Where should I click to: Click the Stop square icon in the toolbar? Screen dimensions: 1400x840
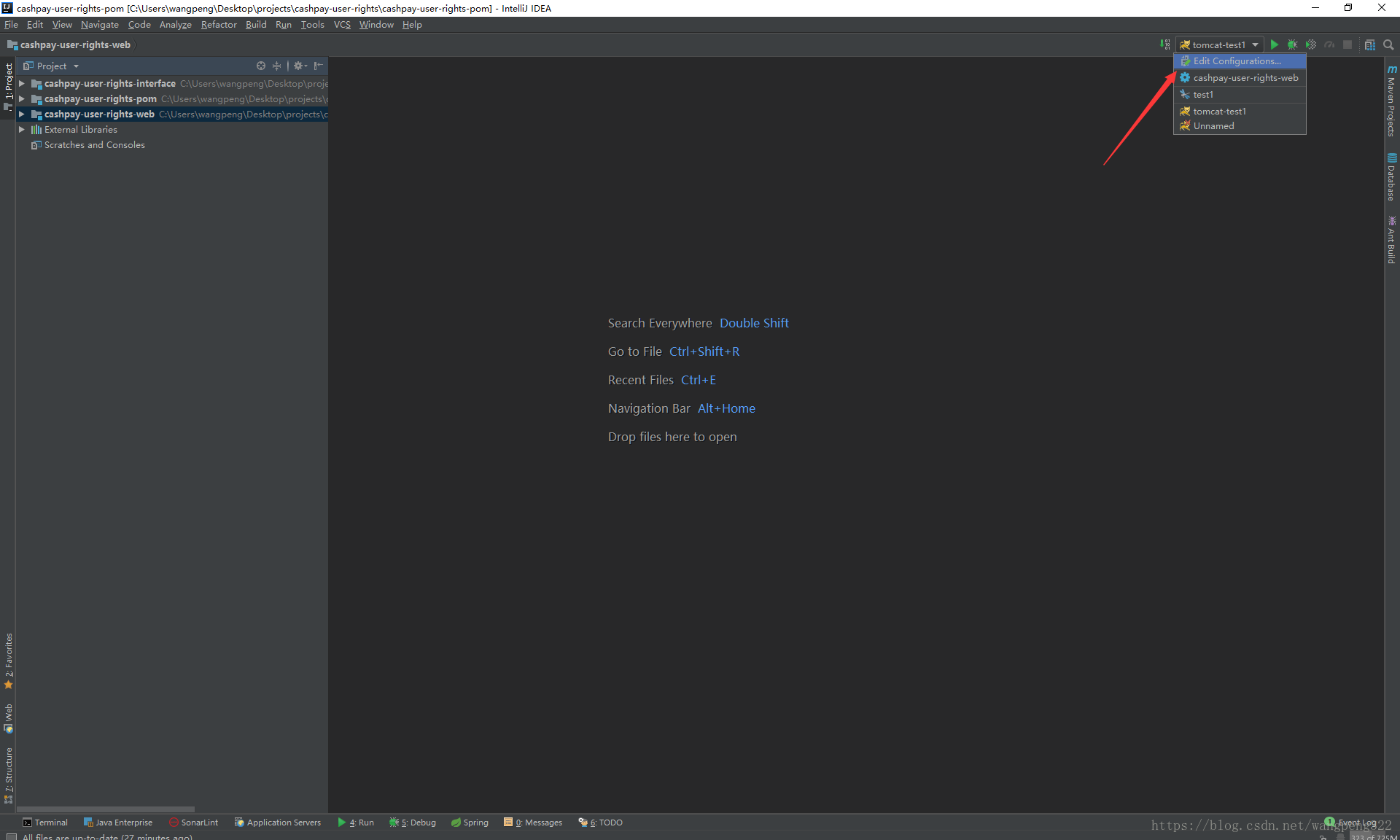[x=1347, y=45]
